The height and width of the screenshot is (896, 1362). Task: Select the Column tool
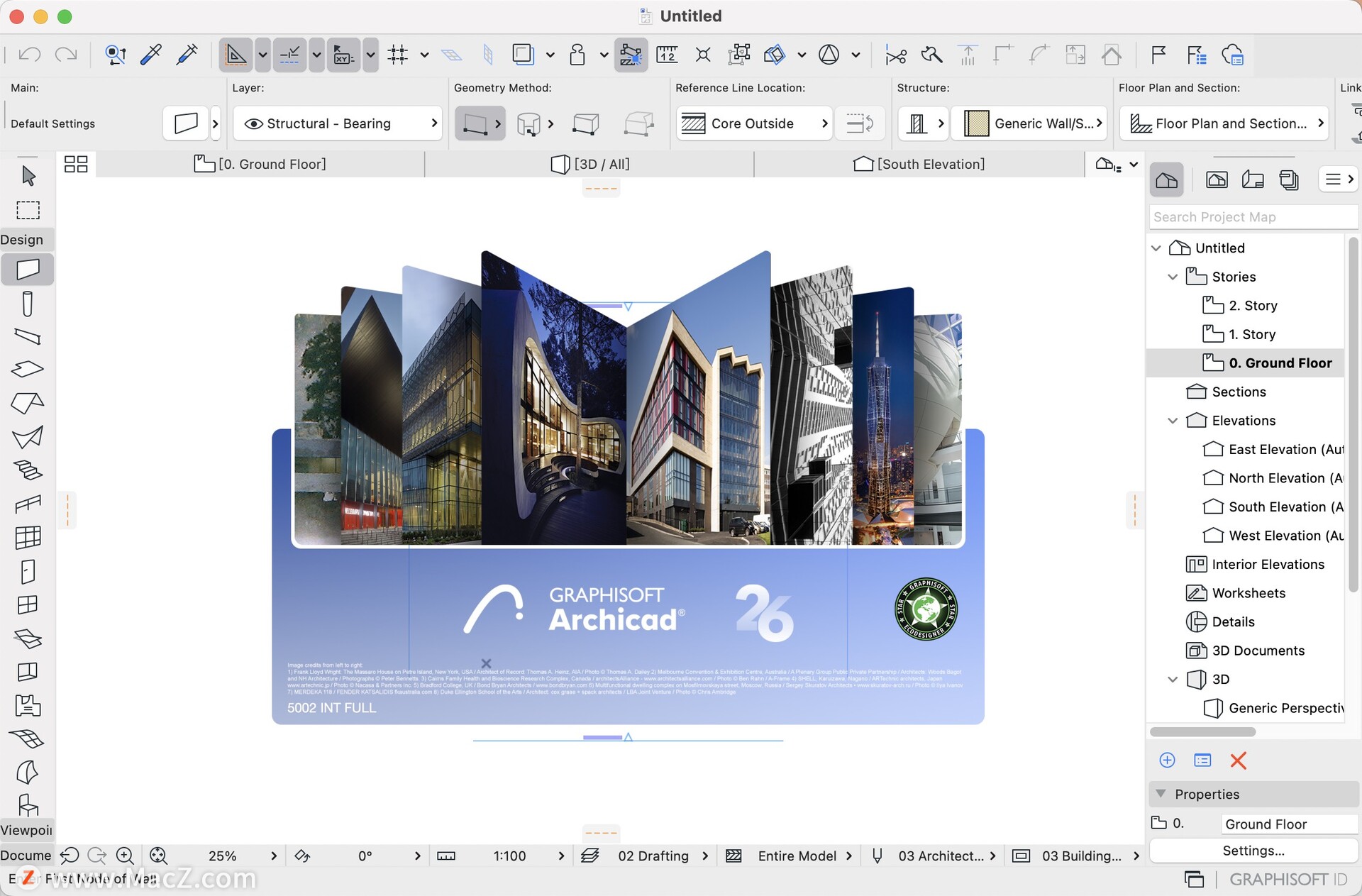[28, 304]
